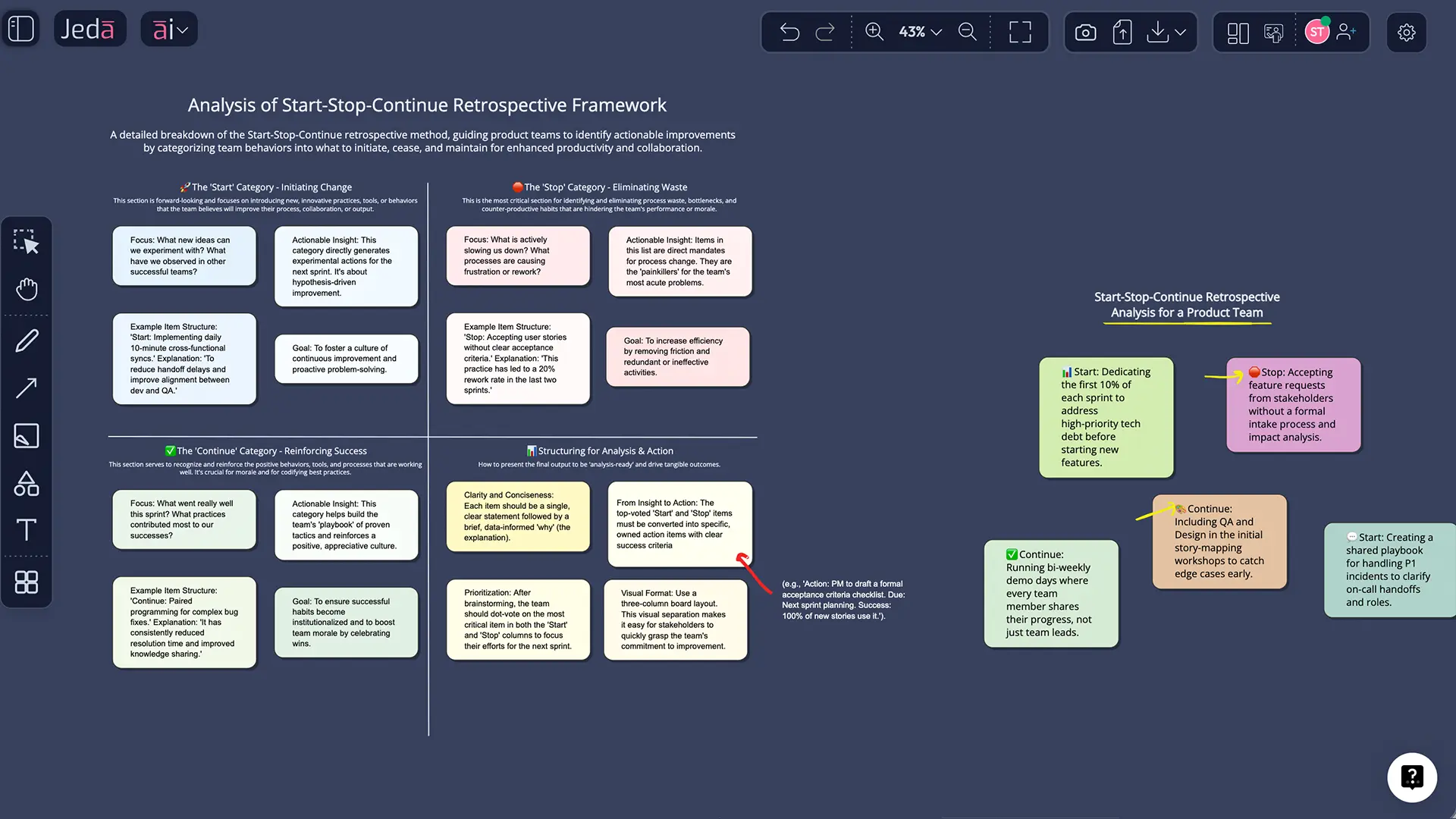Activate the hand pan tool
Viewport: 1456px width, 819px height.
[x=27, y=289]
